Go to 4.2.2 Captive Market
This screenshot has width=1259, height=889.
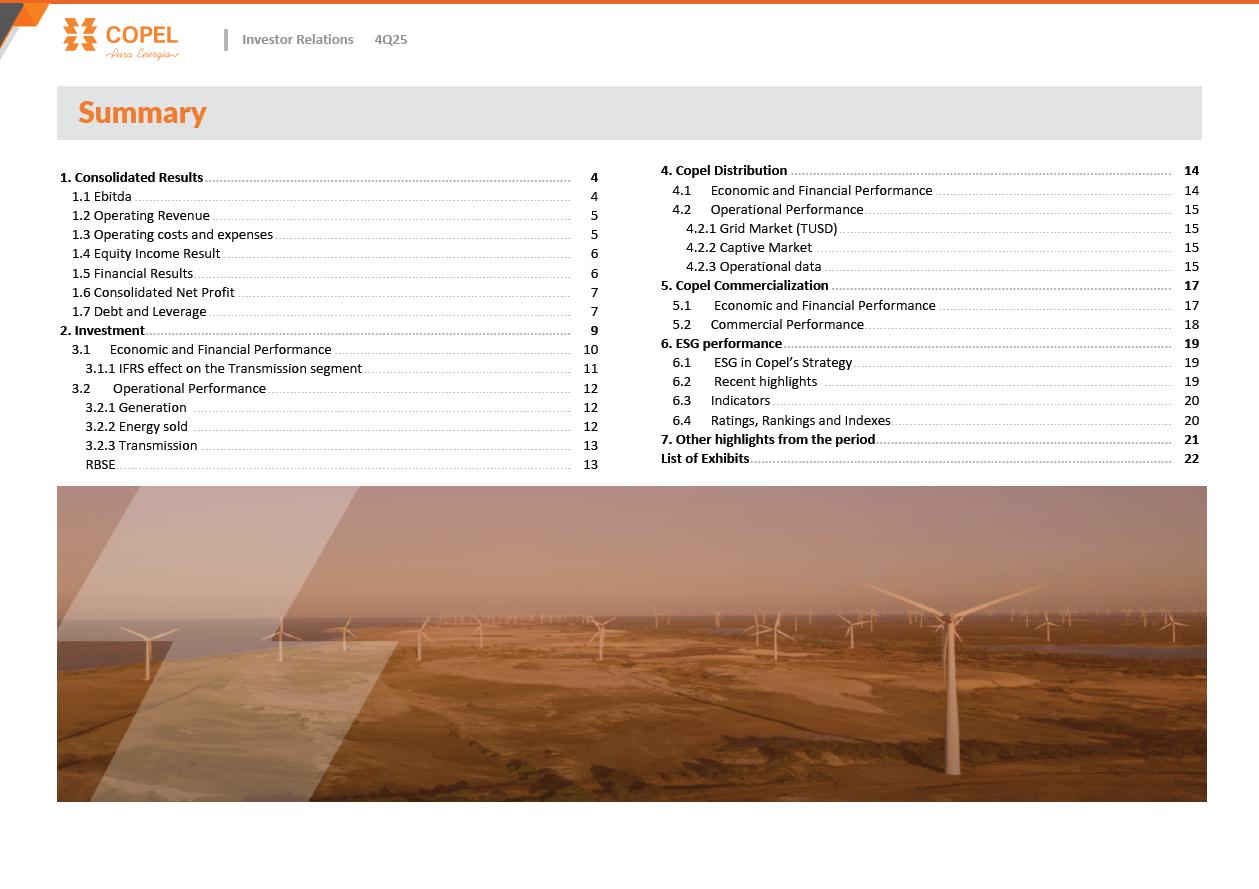(749, 248)
